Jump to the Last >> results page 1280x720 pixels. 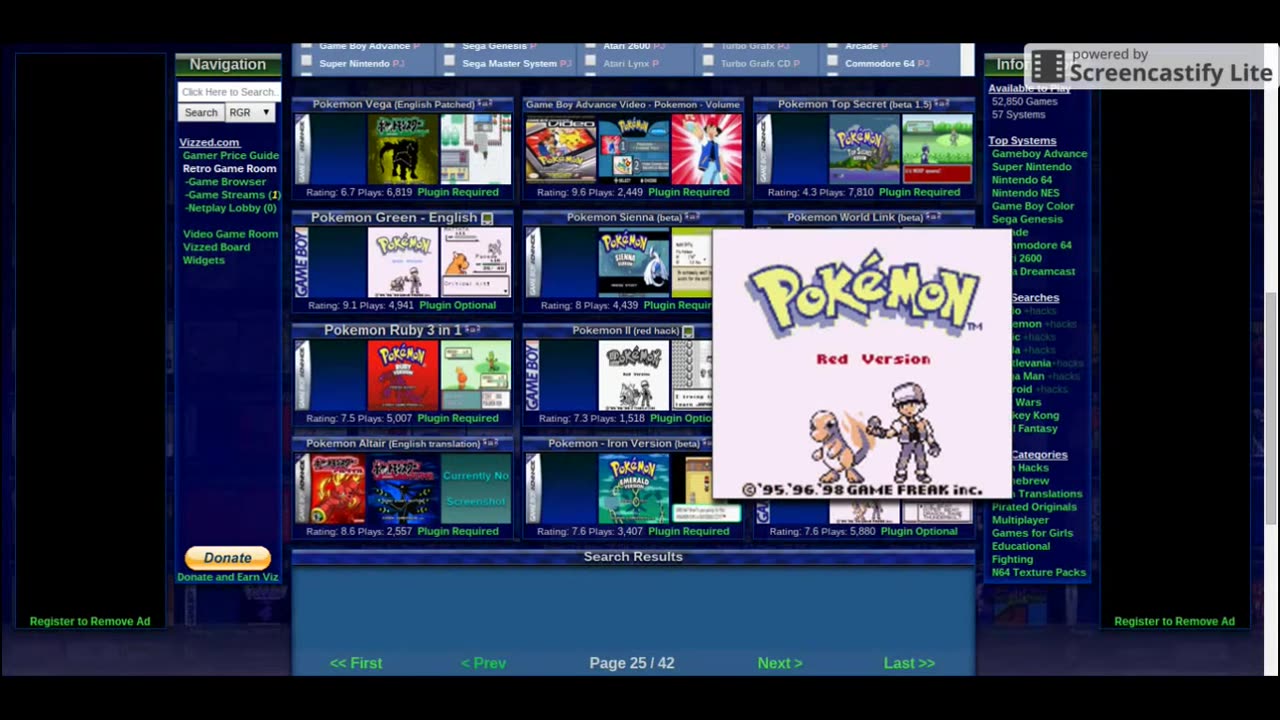(909, 663)
